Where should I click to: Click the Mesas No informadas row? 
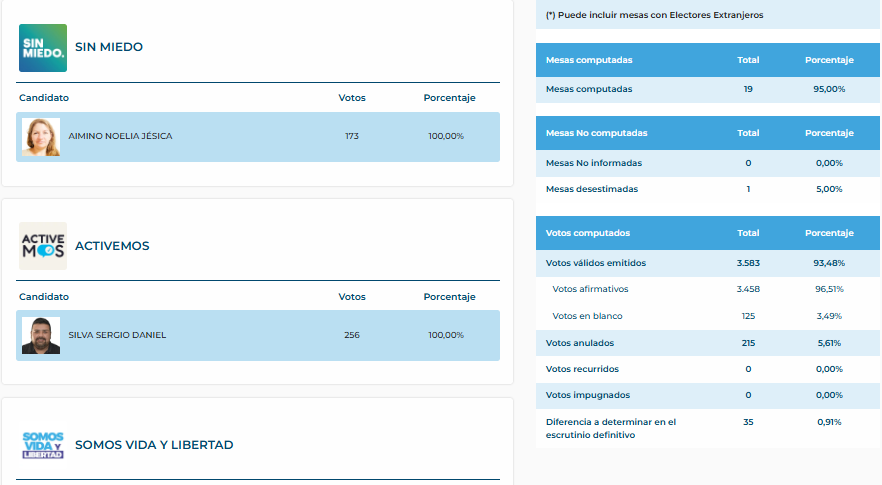pyautogui.click(x=708, y=163)
